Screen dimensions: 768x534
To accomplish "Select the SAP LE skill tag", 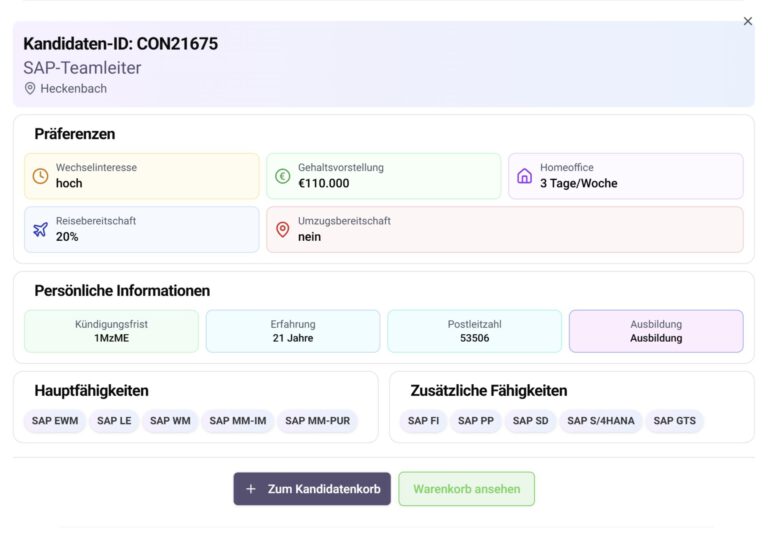I will tap(114, 421).
